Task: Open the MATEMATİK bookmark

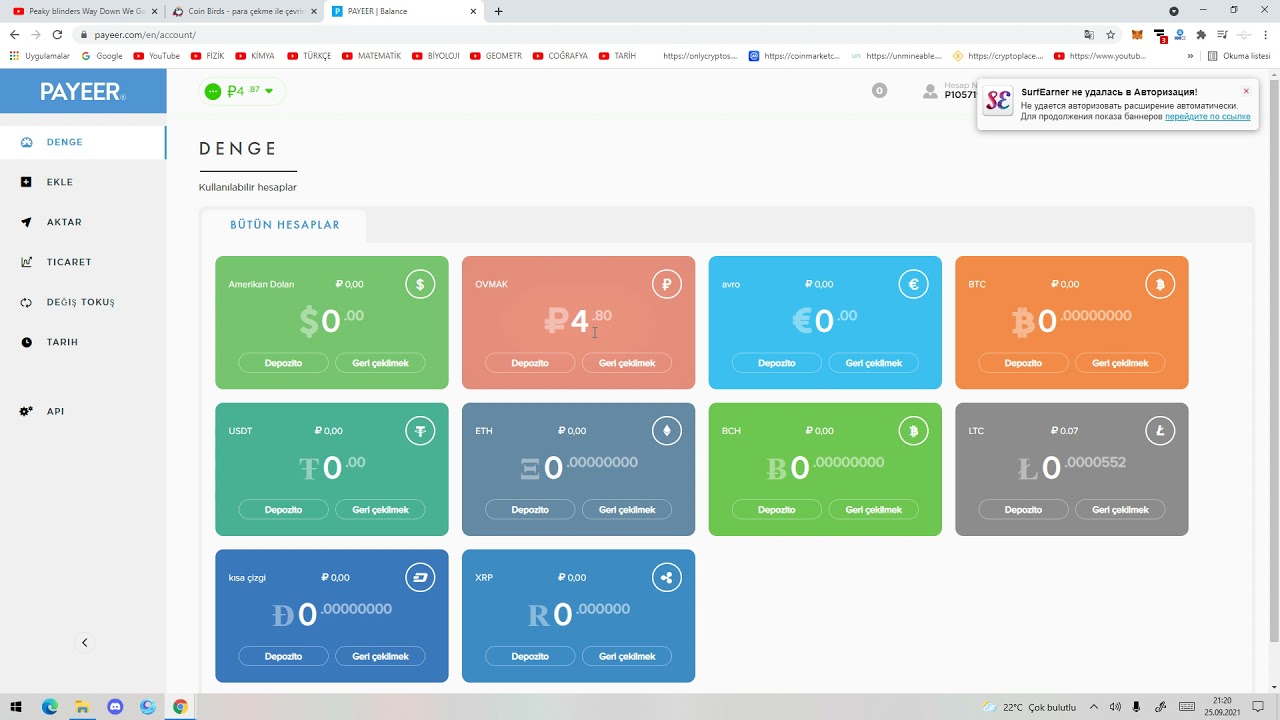Action: [371, 56]
